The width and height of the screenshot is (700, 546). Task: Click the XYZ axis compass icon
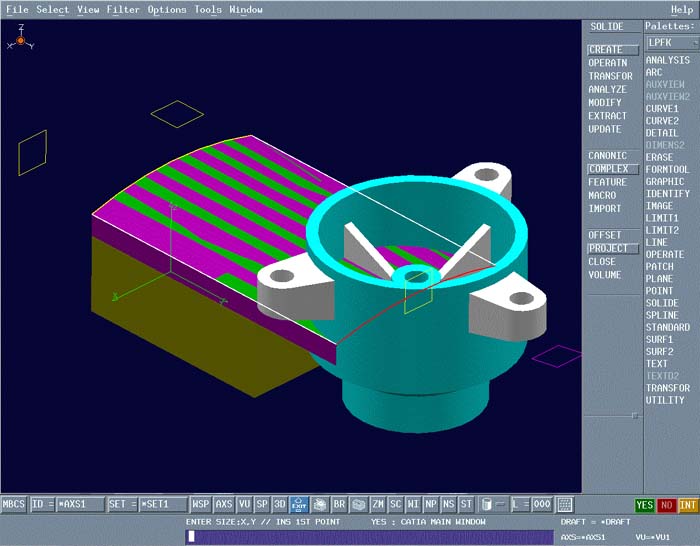pyautogui.click(x=20, y=40)
